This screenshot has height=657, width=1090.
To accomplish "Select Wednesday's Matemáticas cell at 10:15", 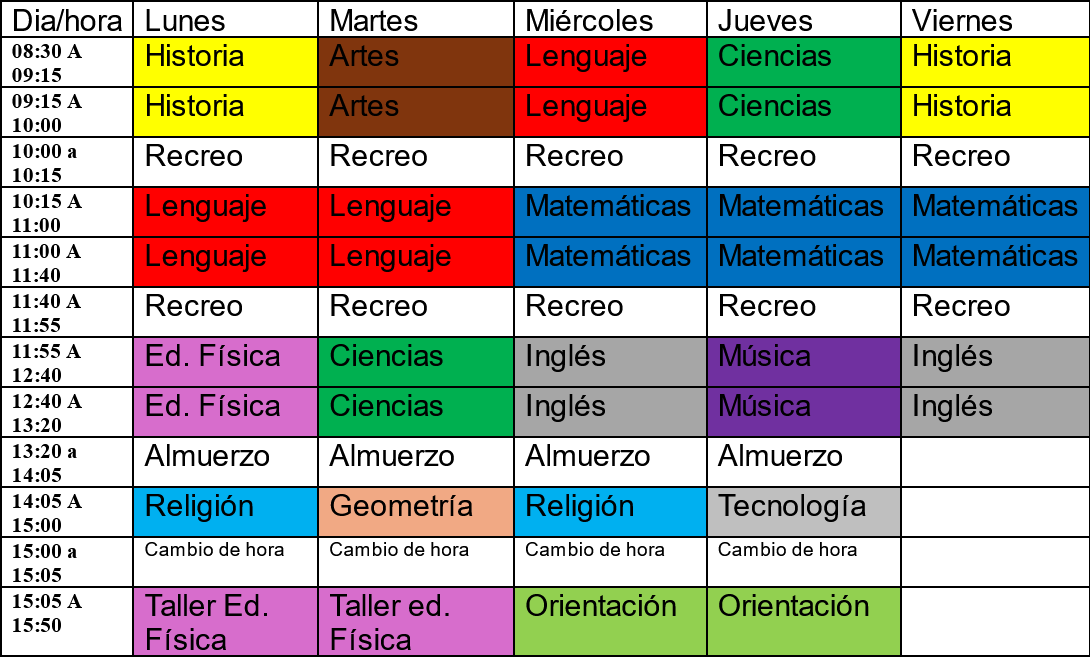I will click(x=610, y=212).
